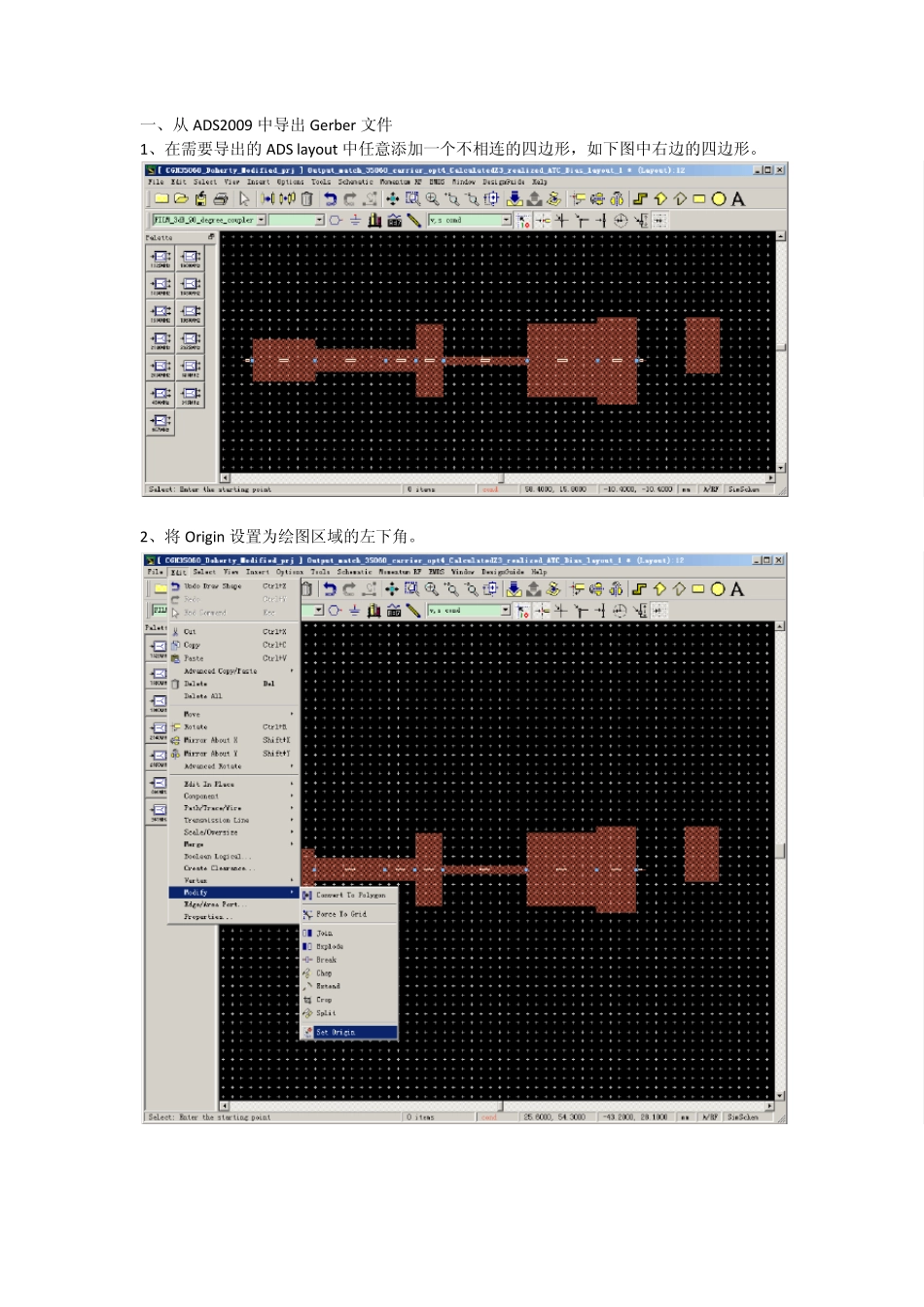Image resolution: width=924 pixels, height=1307 pixels.
Task: Choose Mirror About X menu entry
Action: pos(232,740)
